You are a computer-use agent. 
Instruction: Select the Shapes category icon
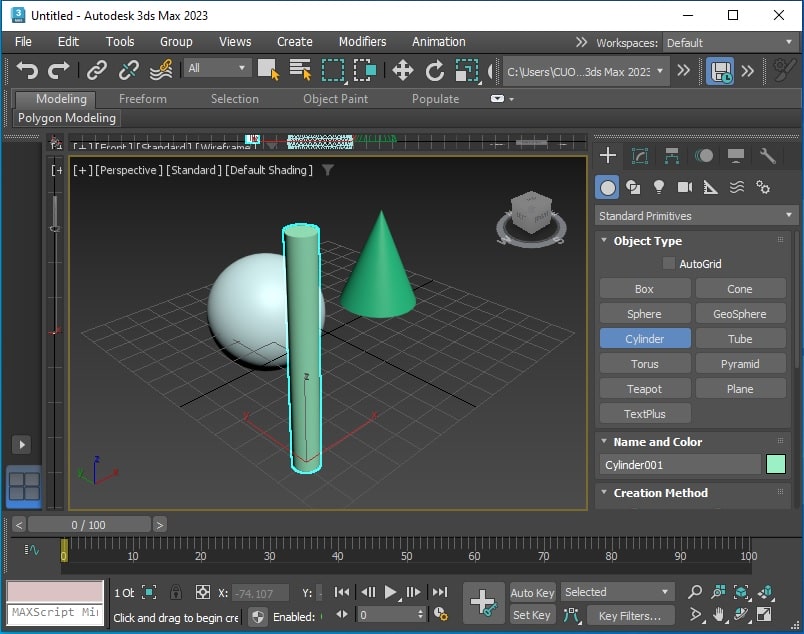(x=633, y=188)
